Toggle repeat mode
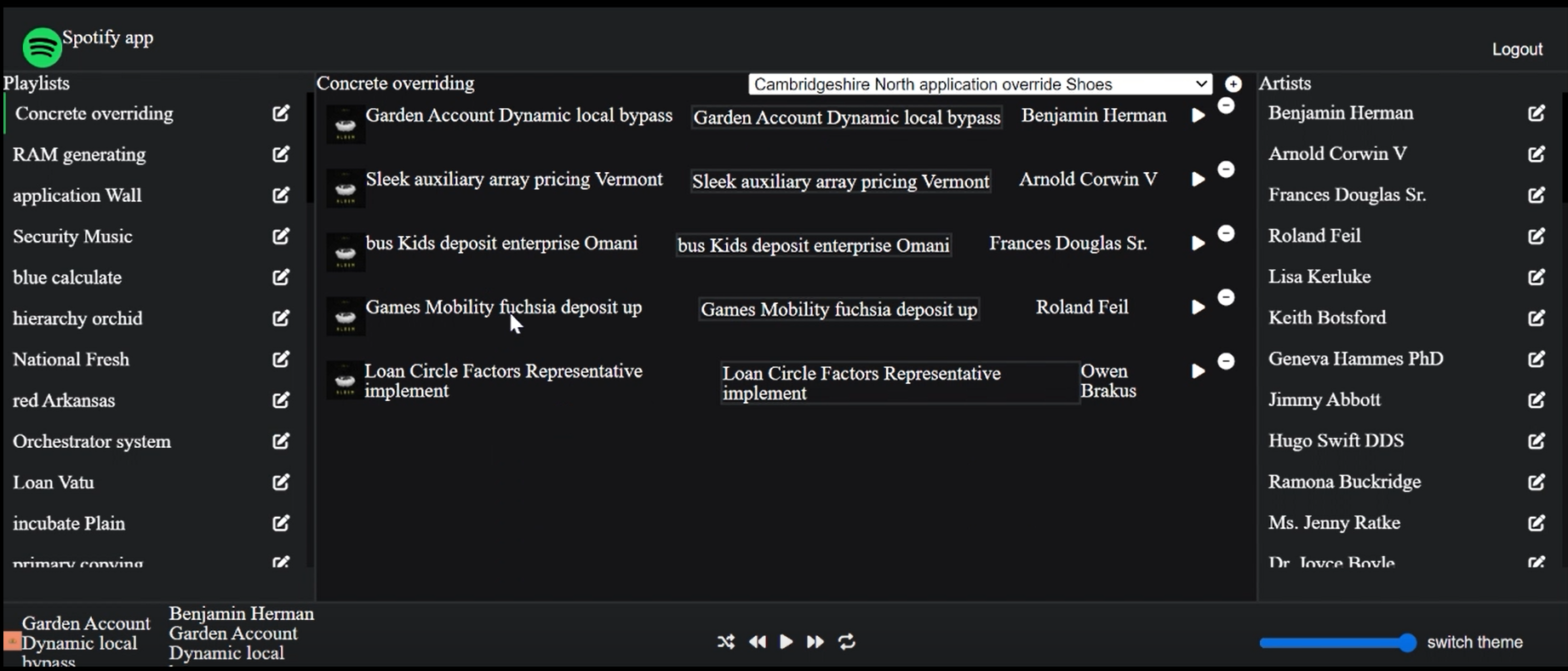 pos(847,642)
